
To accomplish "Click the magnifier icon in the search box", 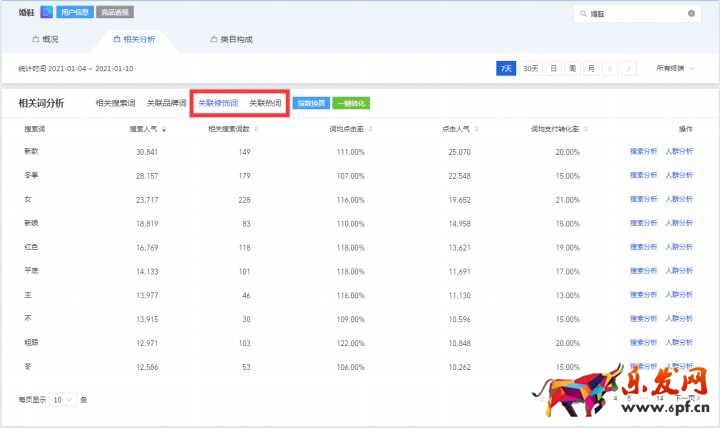I will click(x=584, y=14).
